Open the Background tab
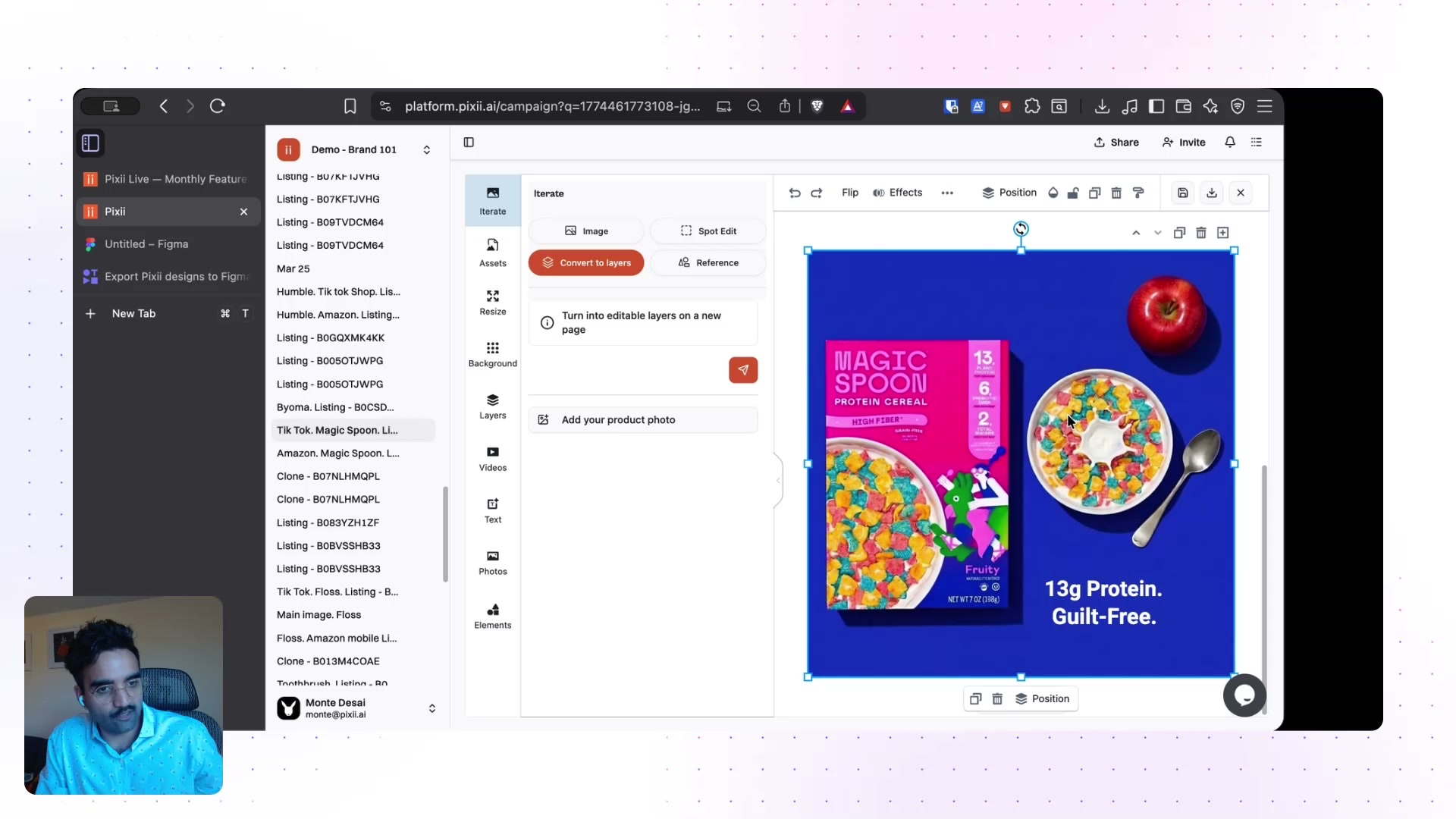The width and height of the screenshot is (1456, 819). [493, 355]
